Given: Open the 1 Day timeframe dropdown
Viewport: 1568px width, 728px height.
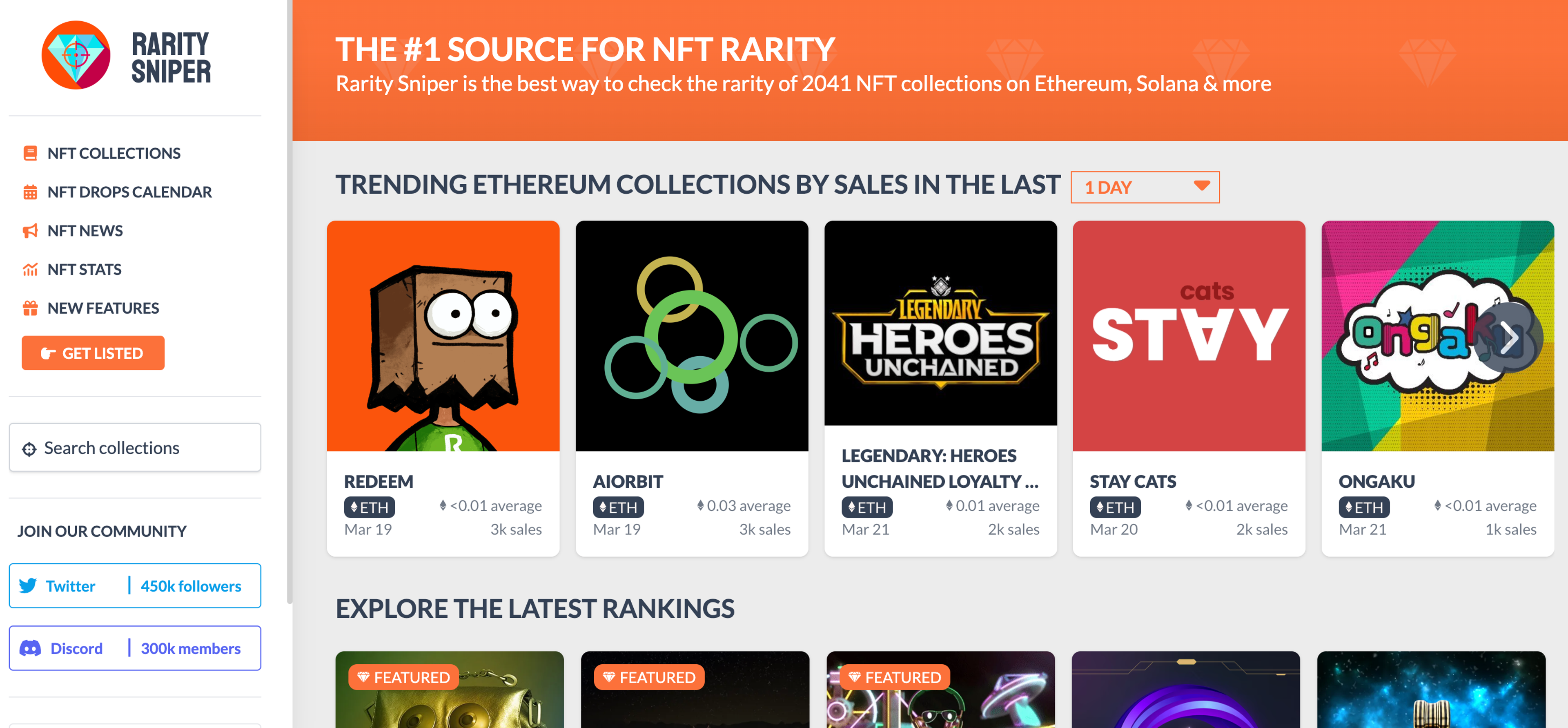Looking at the screenshot, I should 1145,187.
